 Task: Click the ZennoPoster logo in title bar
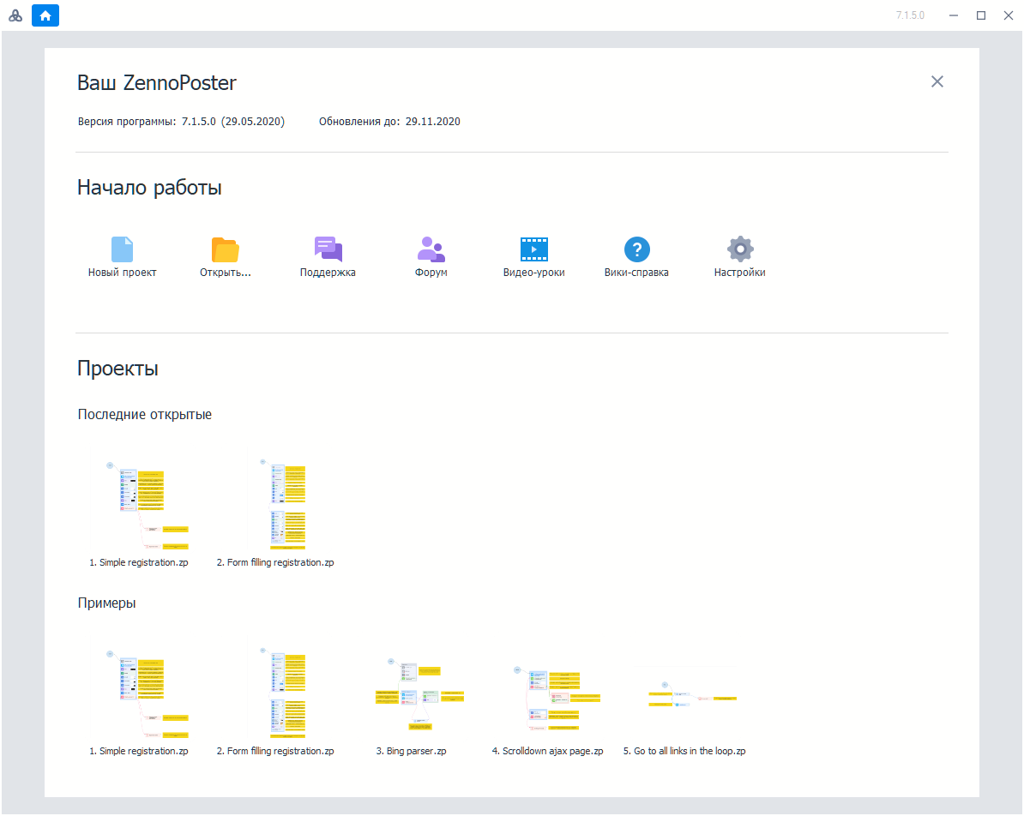[15, 15]
